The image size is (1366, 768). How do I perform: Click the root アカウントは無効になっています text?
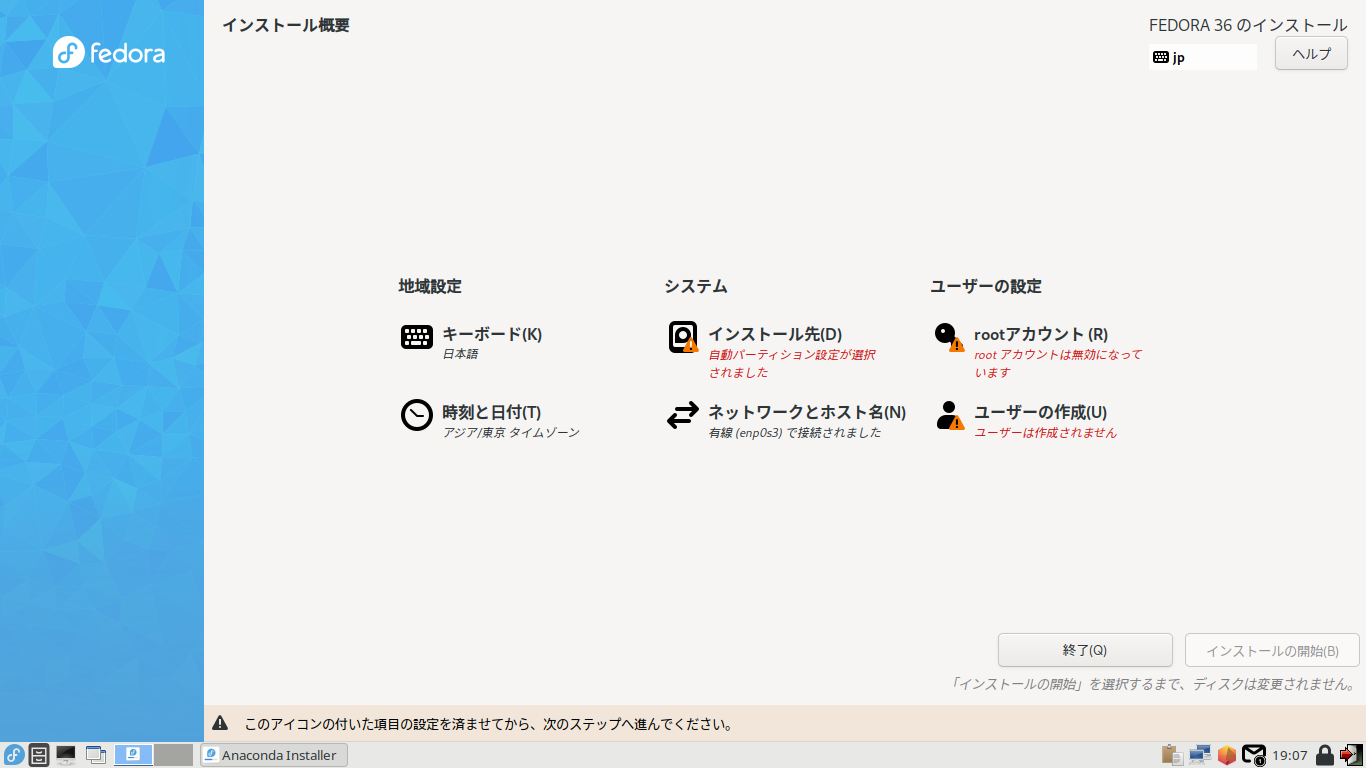1058,363
